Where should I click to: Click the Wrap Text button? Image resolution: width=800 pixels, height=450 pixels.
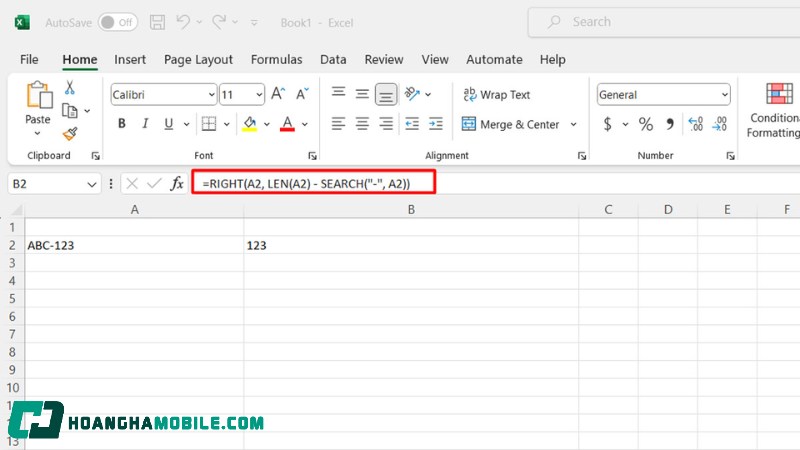496,94
